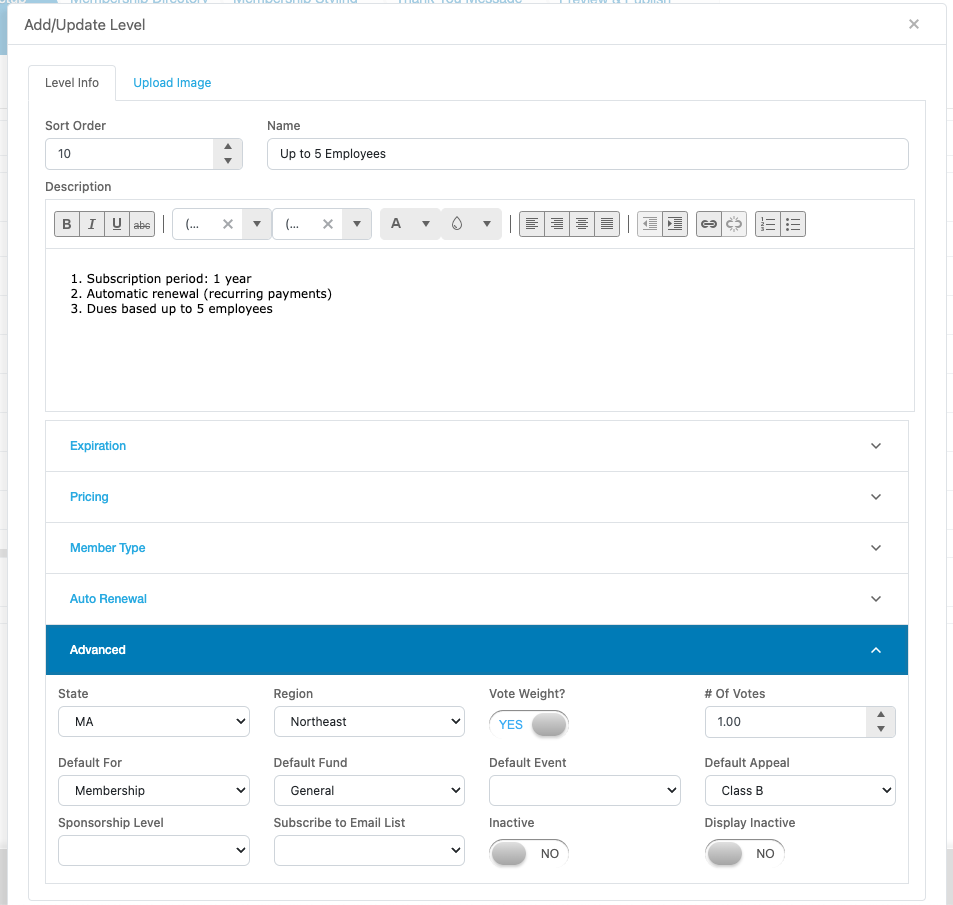
Task: Toggle bold formatting in description editor
Action: [67, 224]
